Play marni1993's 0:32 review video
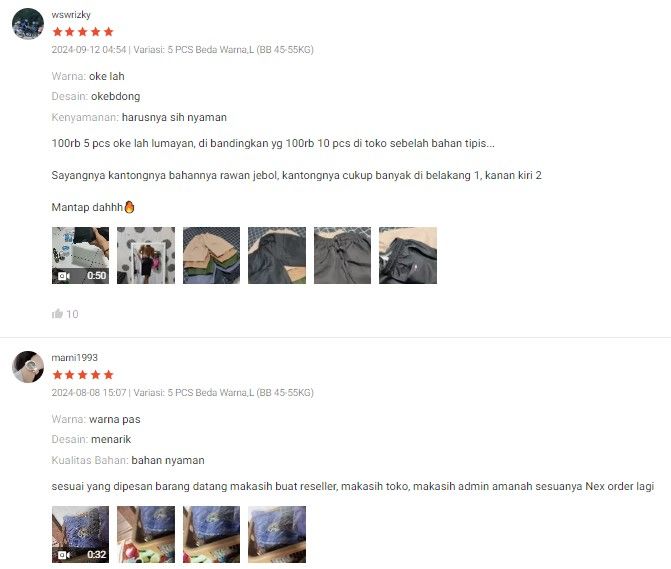671x569 pixels. tap(80, 534)
